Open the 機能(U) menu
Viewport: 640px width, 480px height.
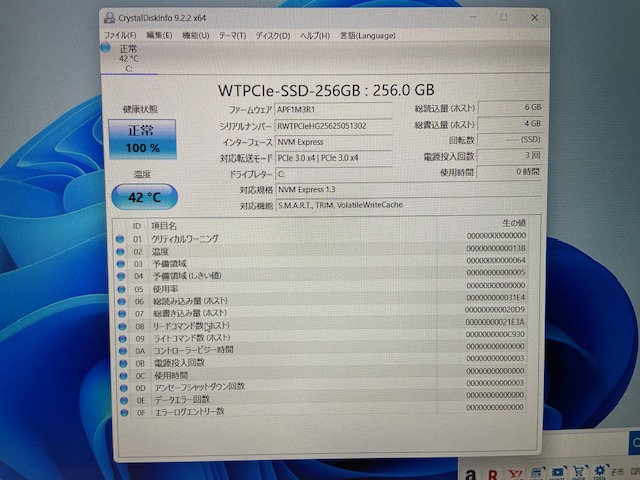point(194,35)
